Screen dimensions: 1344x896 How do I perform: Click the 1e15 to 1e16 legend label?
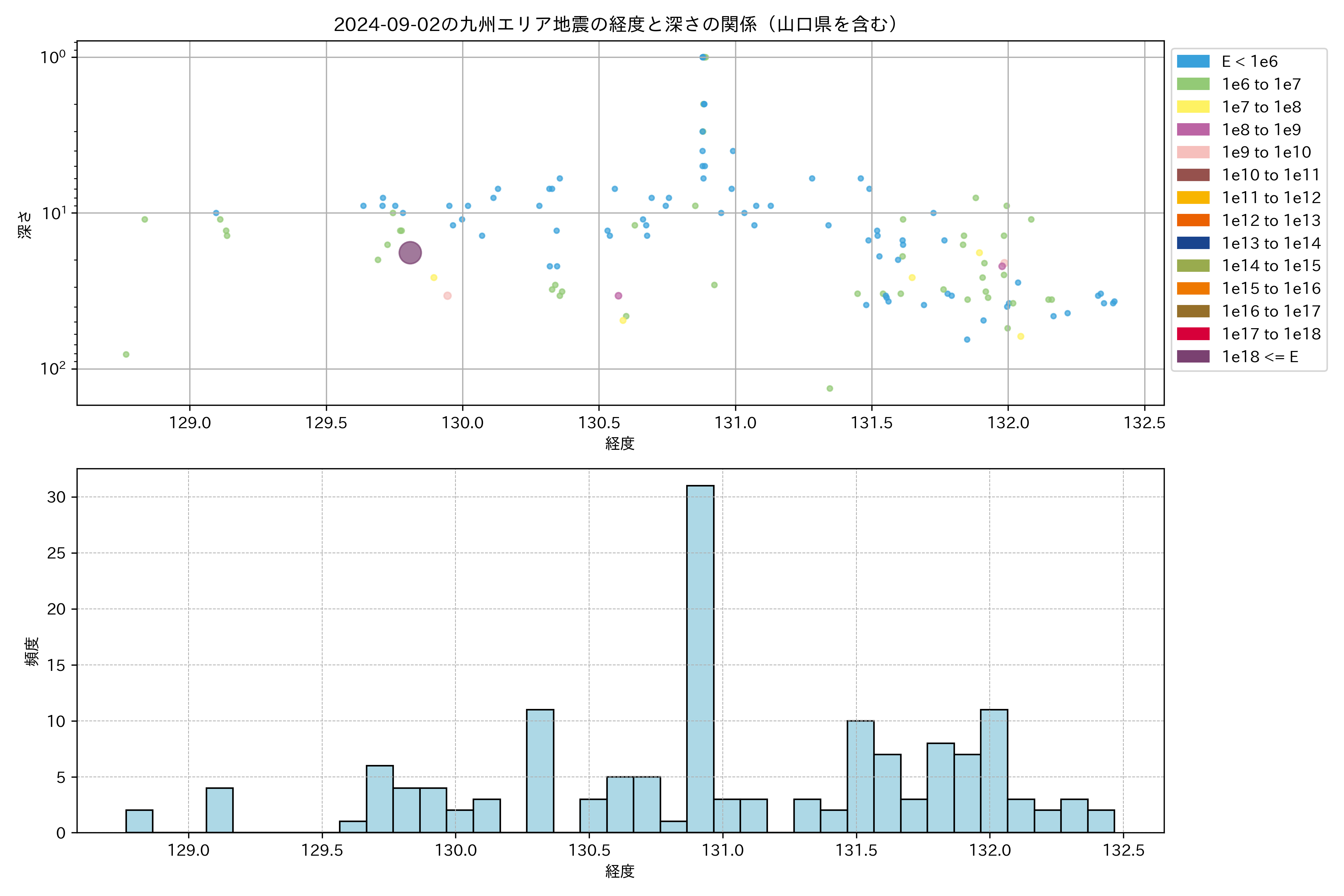[x=1271, y=289]
